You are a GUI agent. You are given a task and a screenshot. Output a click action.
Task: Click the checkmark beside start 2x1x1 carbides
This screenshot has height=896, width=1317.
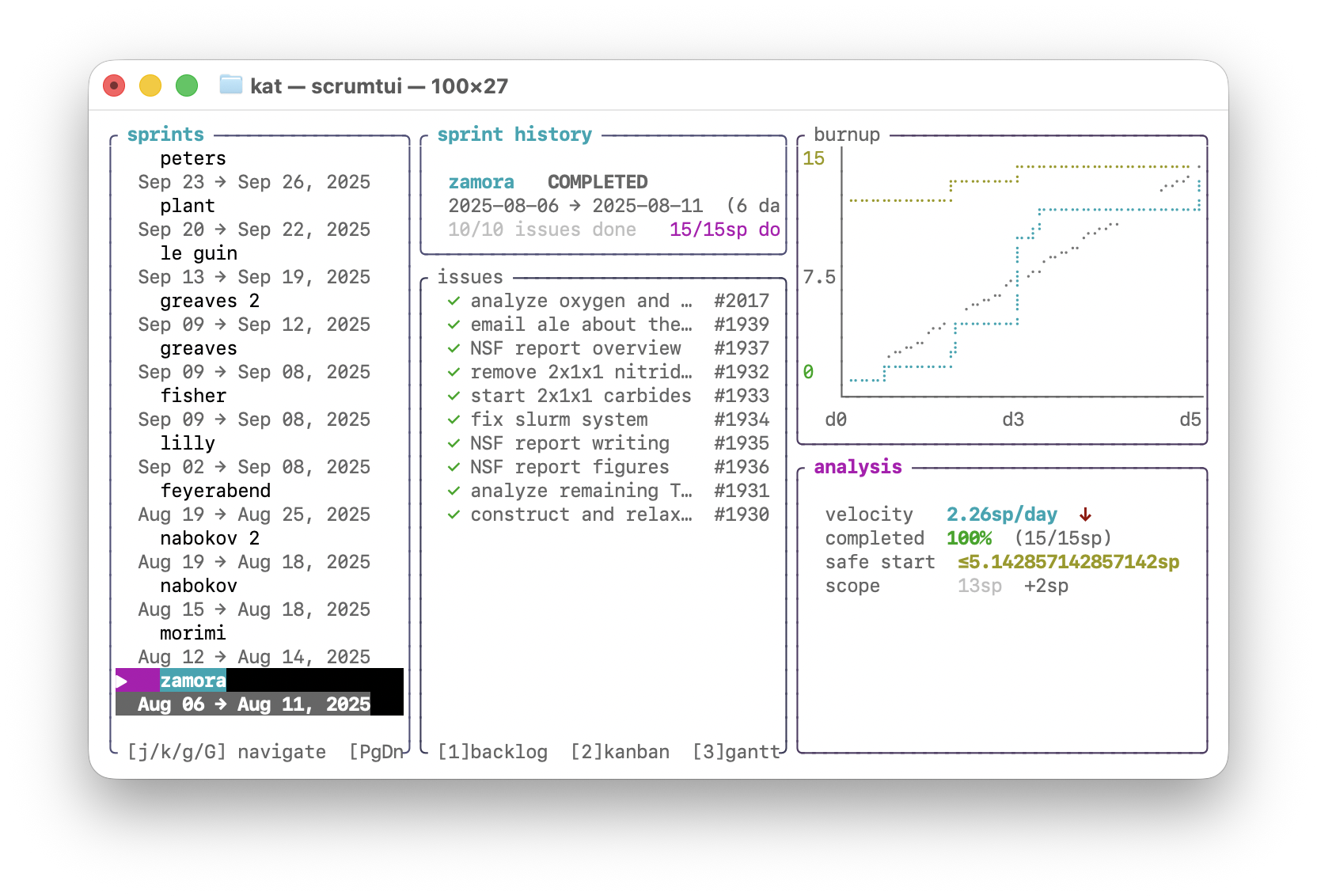click(x=454, y=396)
